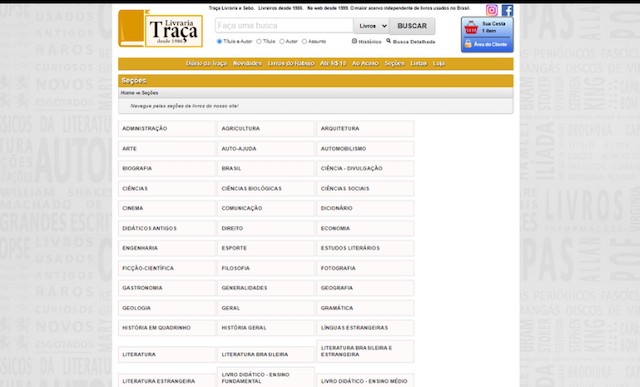Screen dimensions: 640x387
Task: Open the FOTOGRAFIA section
Action: pos(365,268)
